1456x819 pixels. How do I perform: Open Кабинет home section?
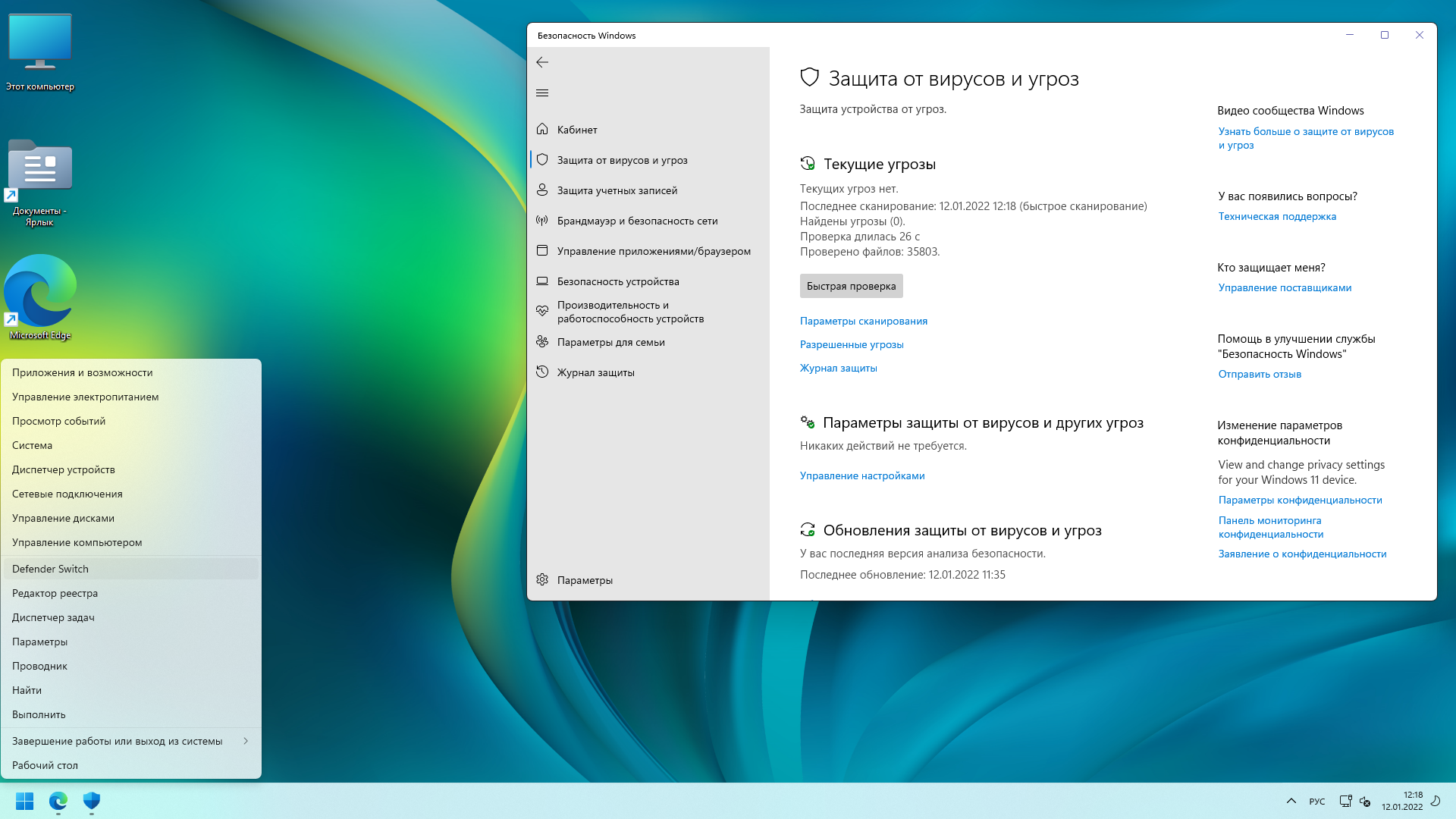pyautogui.click(x=648, y=130)
